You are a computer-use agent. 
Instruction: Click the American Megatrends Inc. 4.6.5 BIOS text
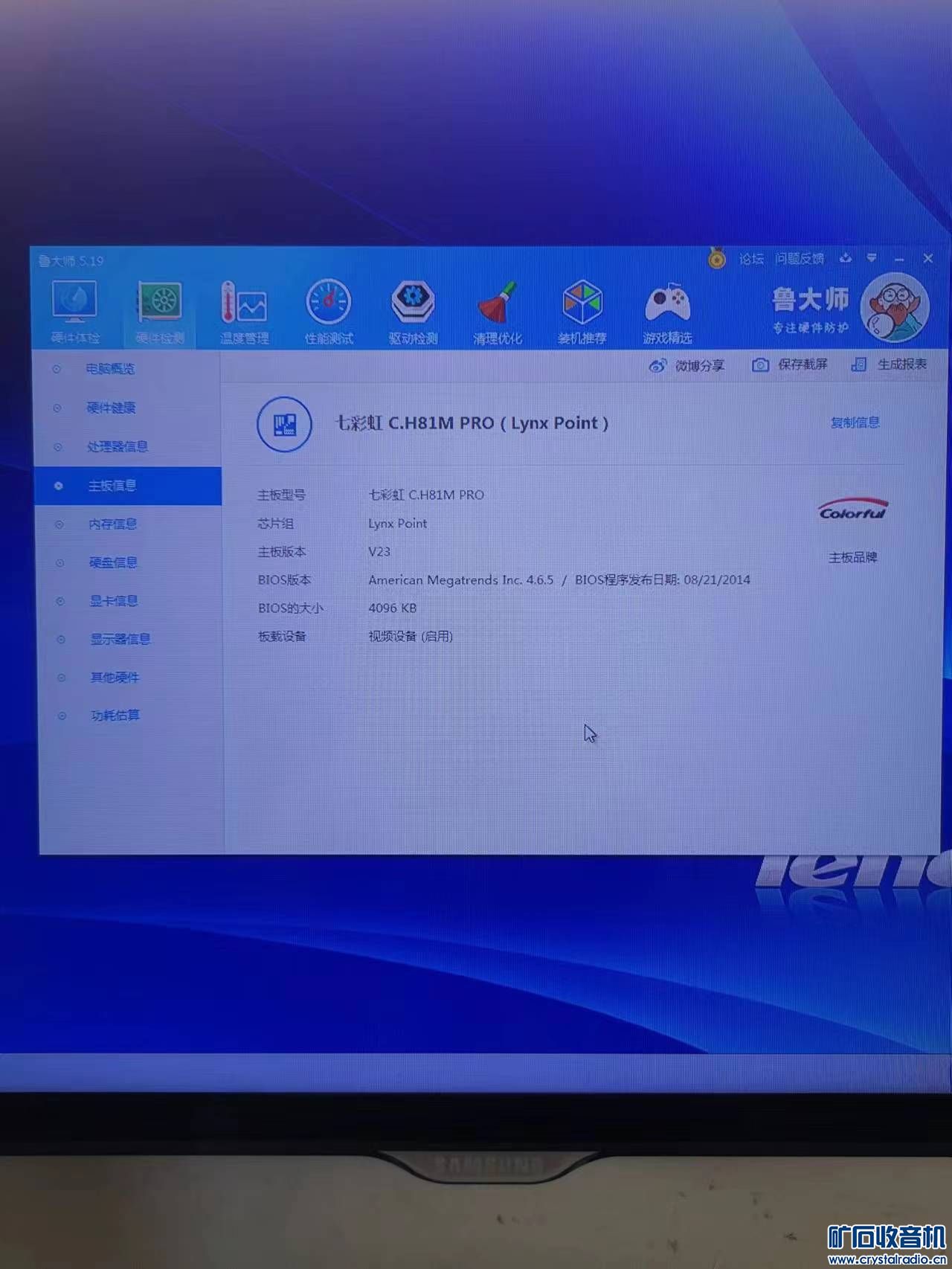pos(461,579)
